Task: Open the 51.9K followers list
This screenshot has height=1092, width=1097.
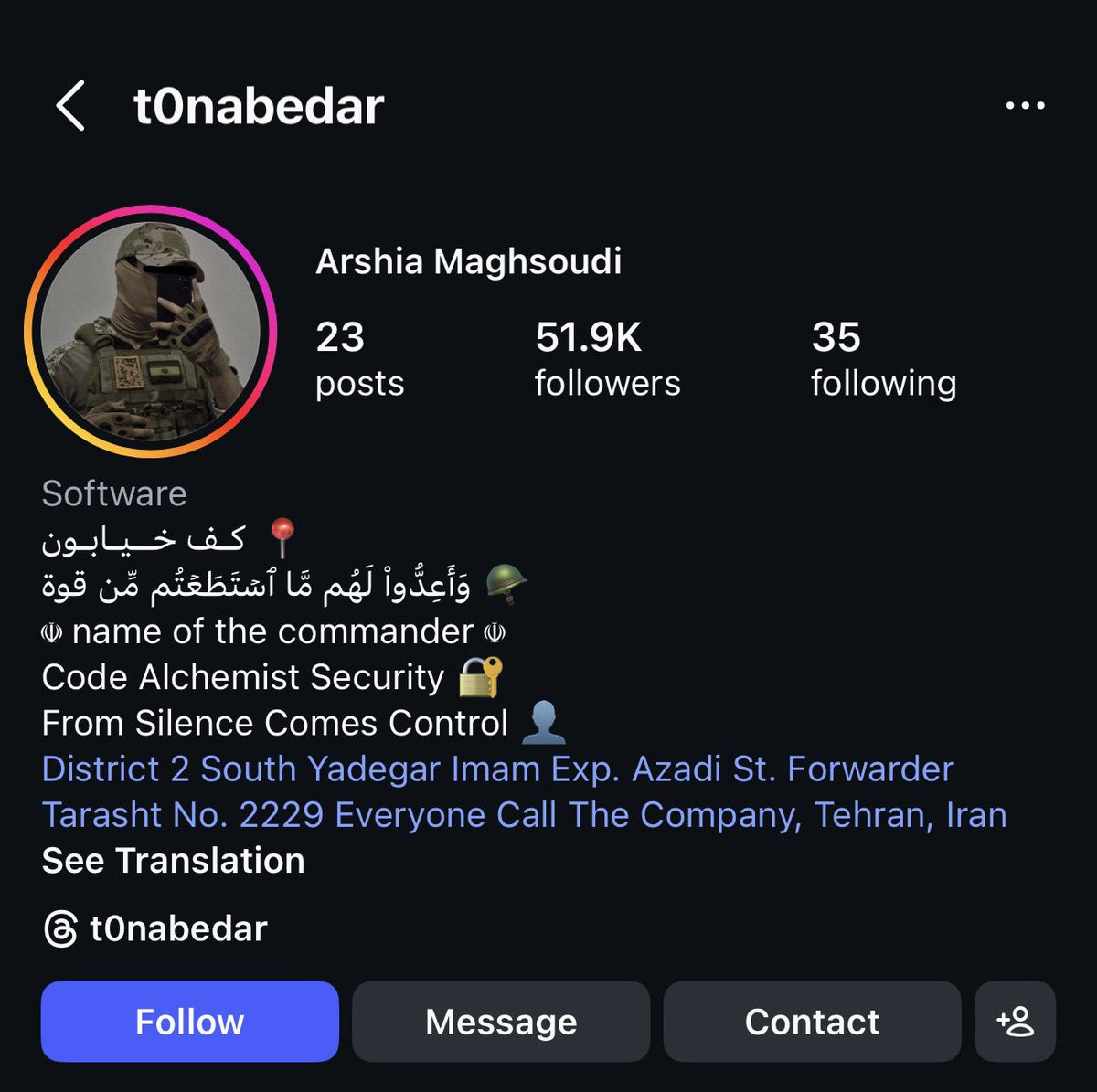Action: [607, 359]
